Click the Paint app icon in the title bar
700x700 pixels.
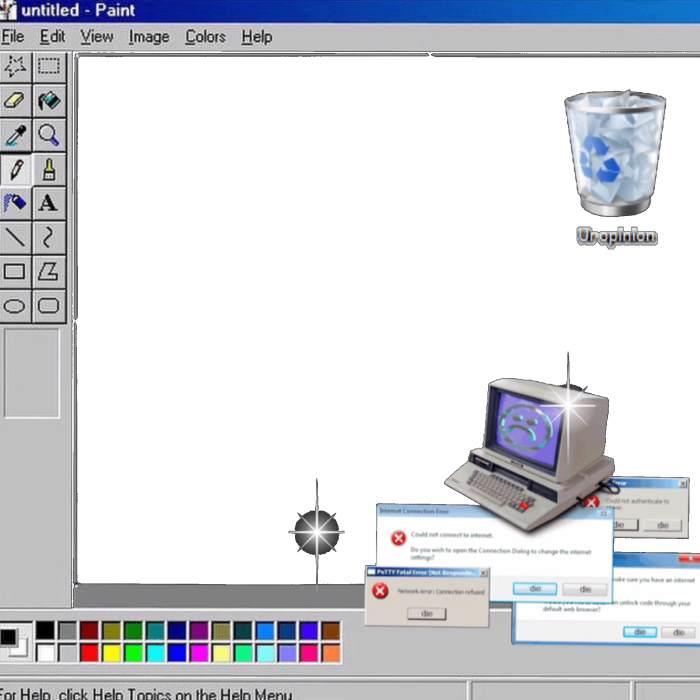click(x=8, y=10)
